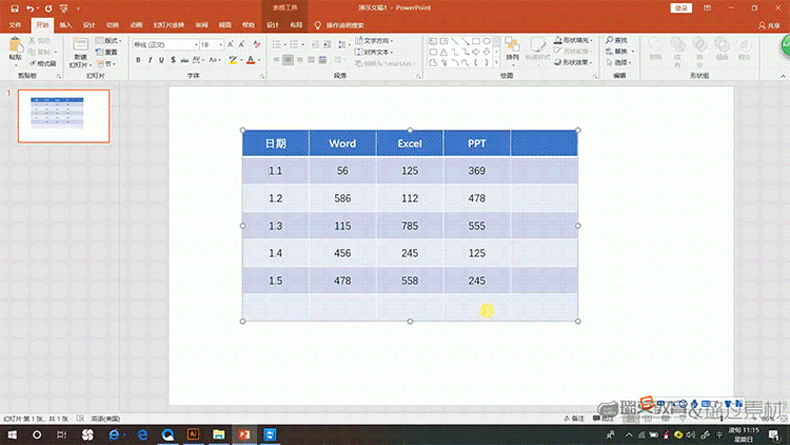
Task: Click the text highlight color button
Action: coord(232,60)
